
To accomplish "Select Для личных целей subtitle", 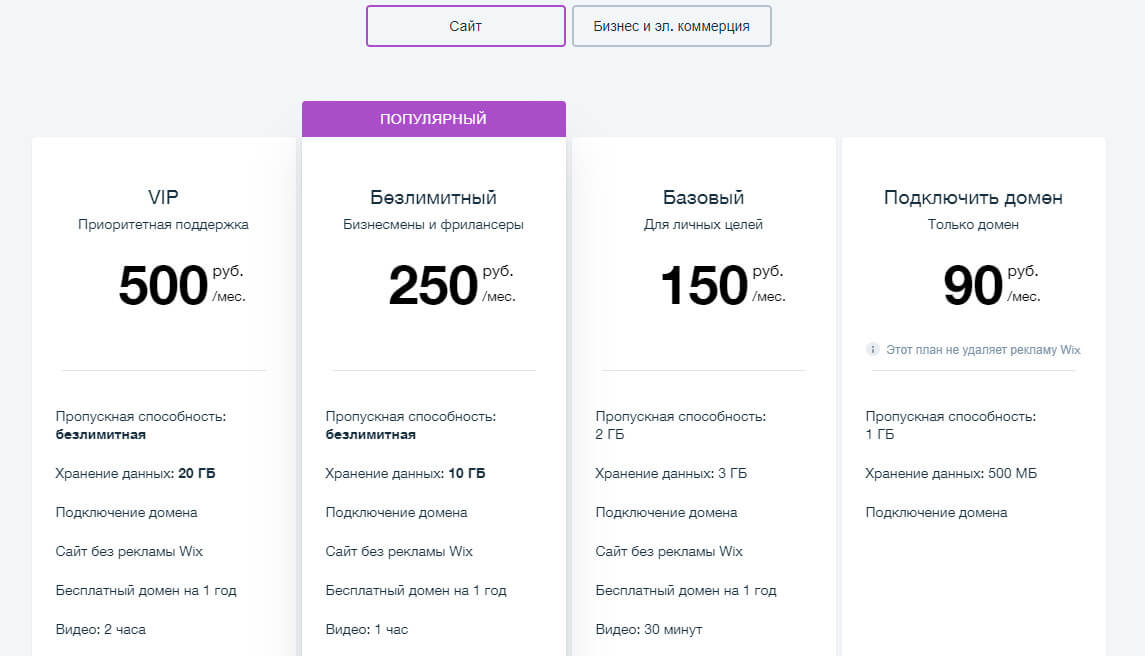I will pos(702,224).
